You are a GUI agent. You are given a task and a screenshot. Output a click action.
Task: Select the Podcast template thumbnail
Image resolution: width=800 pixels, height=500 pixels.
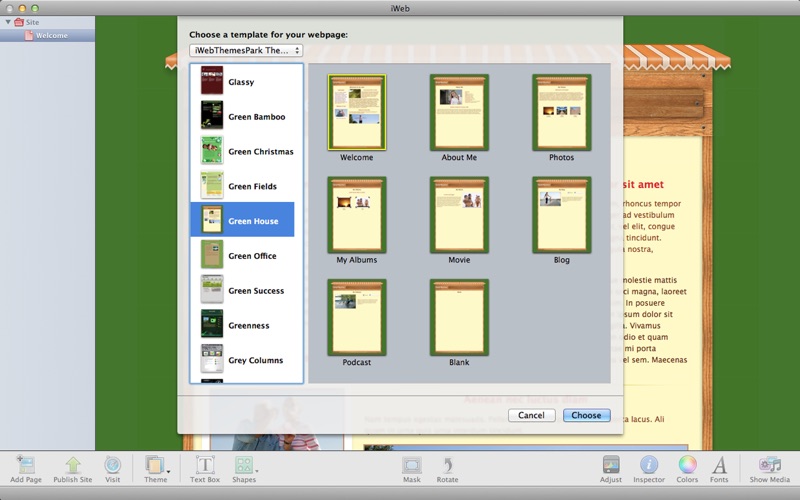(357, 317)
